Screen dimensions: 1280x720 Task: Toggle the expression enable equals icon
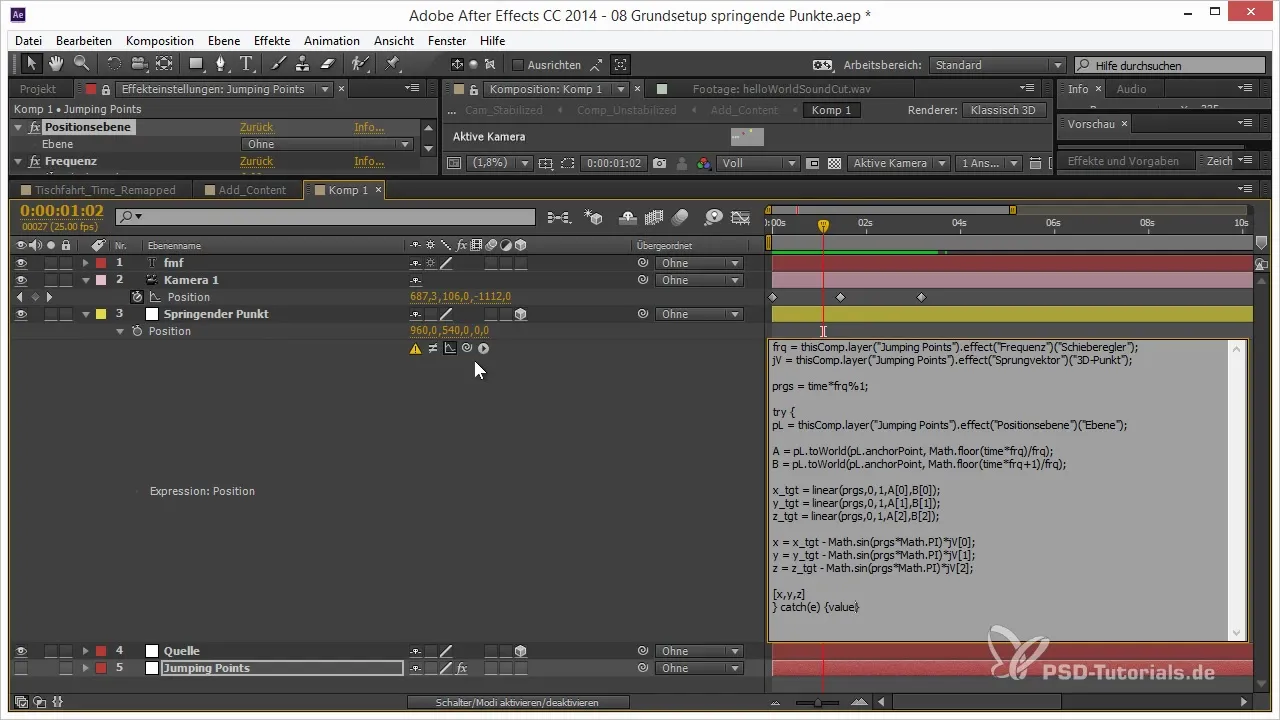(x=433, y=349)
